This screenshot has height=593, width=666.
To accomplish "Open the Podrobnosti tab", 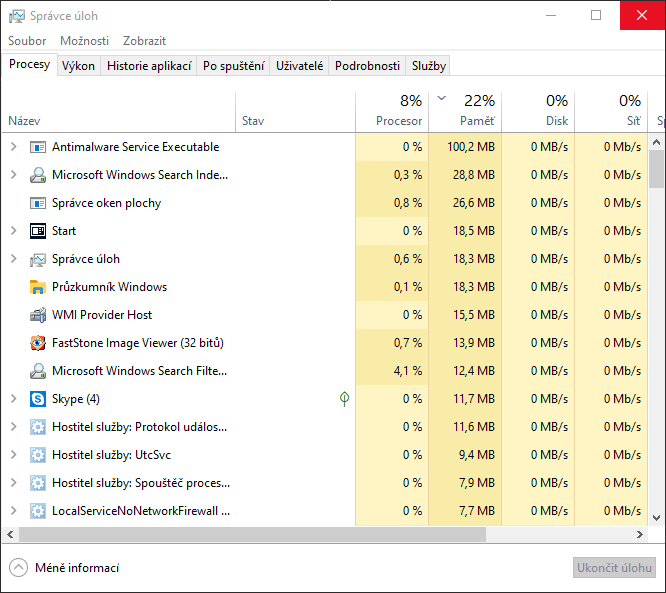I will (367, 66).
